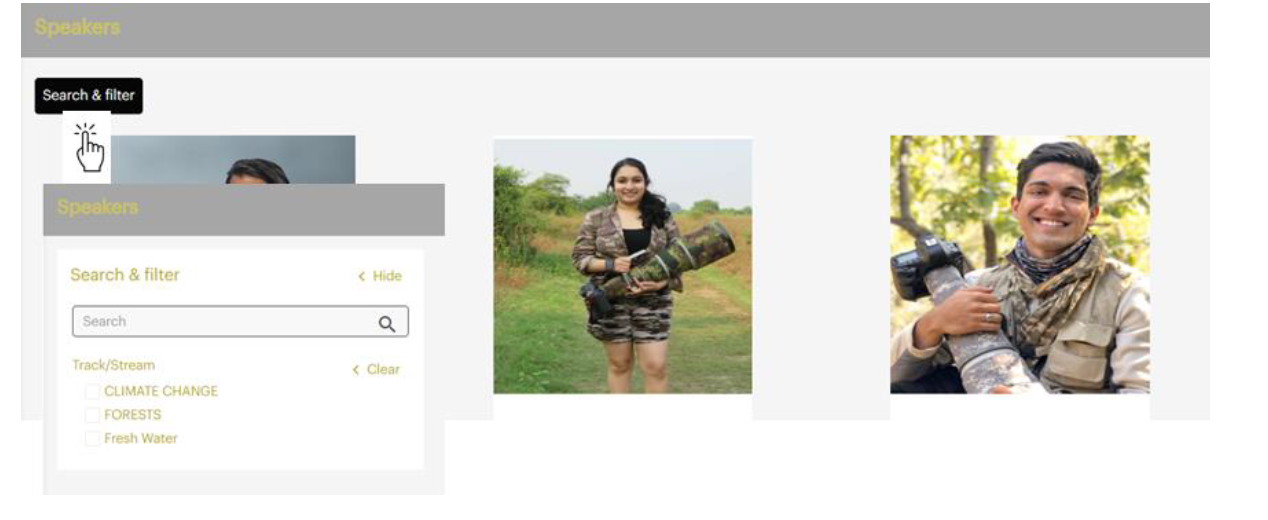The width and height of the screenshot is (1268, 520).
Task: Open the Track/Stream filter section label
Action: click(x=113, y=365)
